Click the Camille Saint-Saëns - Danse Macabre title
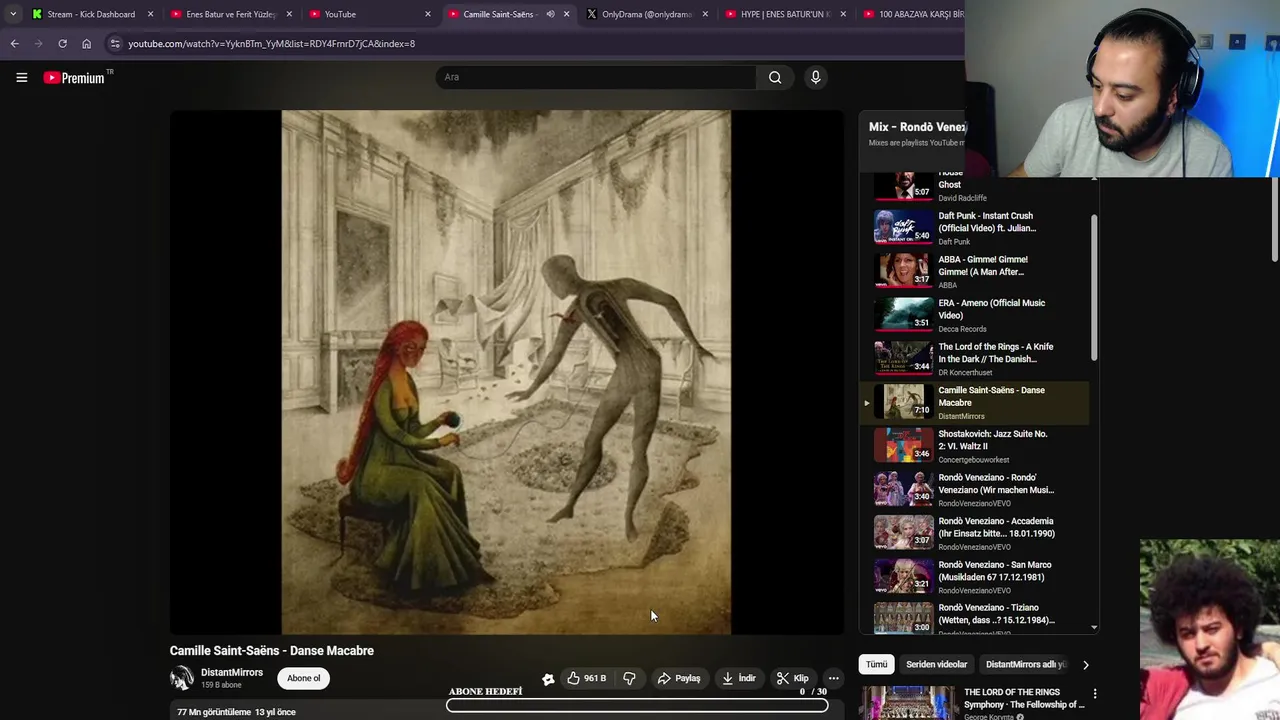Screen dimensions: 1280x720 [272, 651]
